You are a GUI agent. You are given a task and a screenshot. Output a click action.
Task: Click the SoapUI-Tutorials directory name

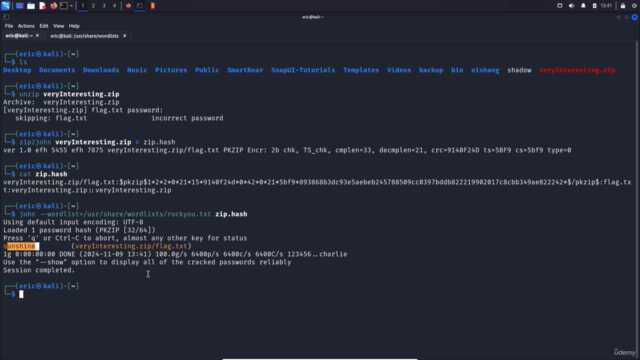303,70
